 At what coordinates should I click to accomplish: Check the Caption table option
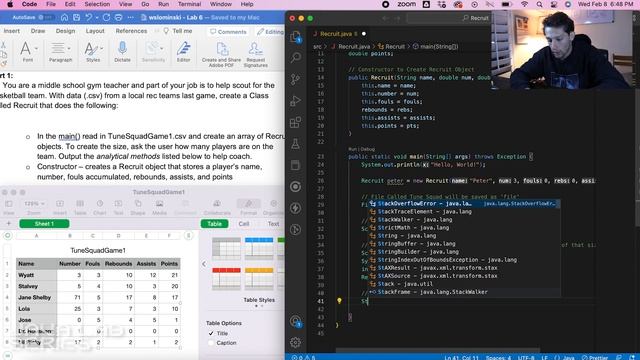[x=211, y=343]
